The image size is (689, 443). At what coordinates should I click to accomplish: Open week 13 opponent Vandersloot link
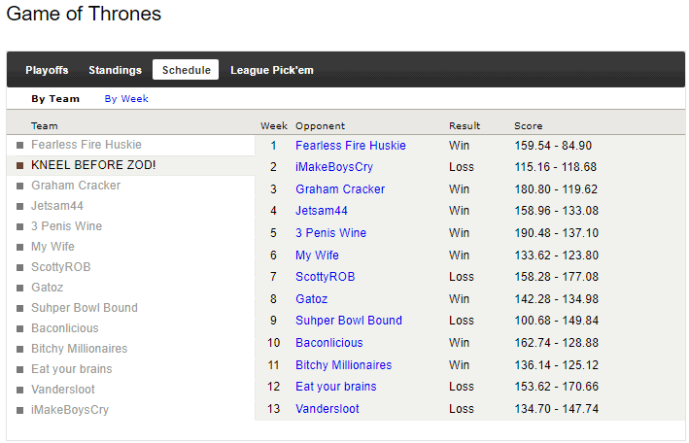coord(327,409)
